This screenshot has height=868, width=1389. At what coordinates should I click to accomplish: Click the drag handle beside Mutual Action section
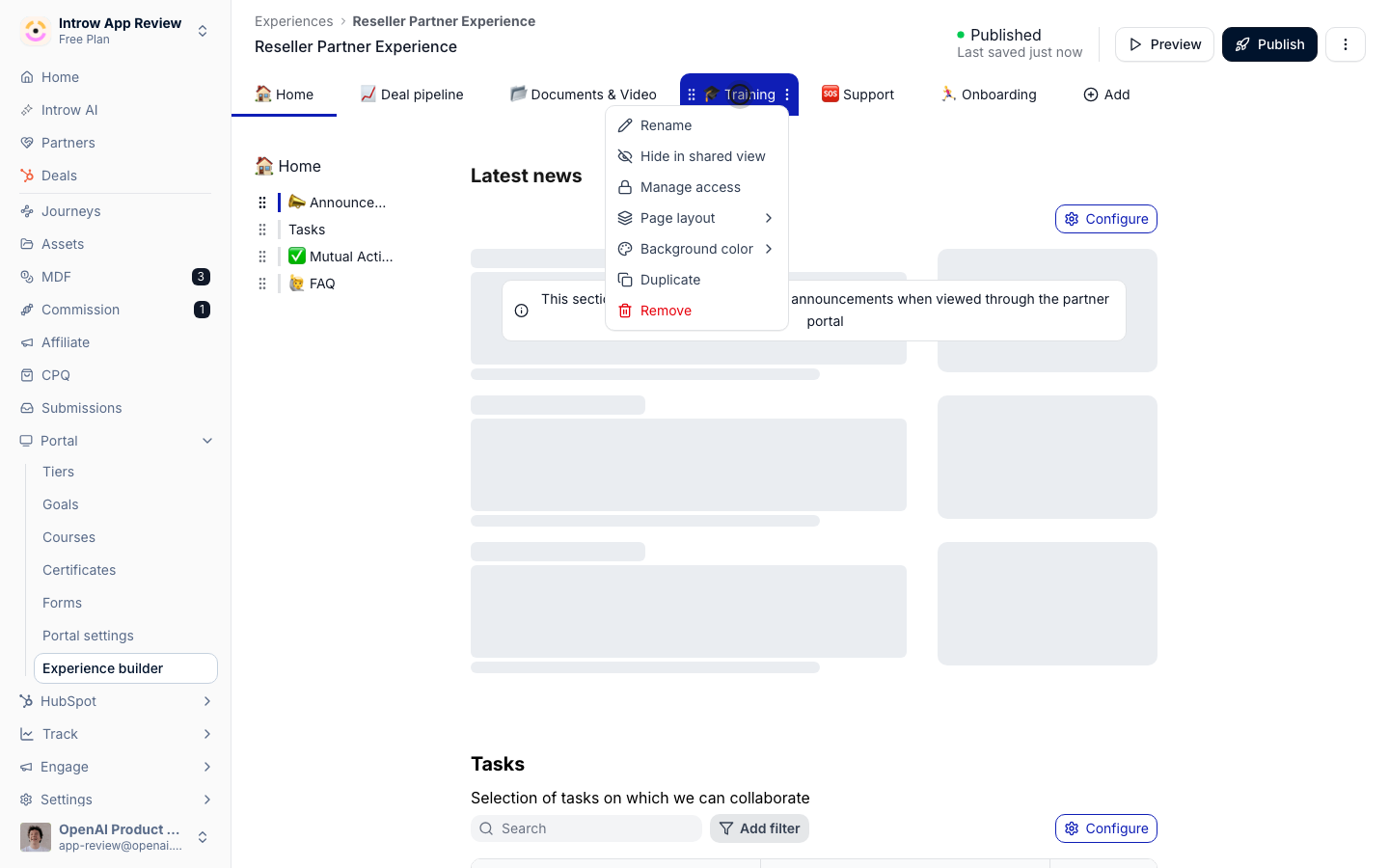pos(262,257)
